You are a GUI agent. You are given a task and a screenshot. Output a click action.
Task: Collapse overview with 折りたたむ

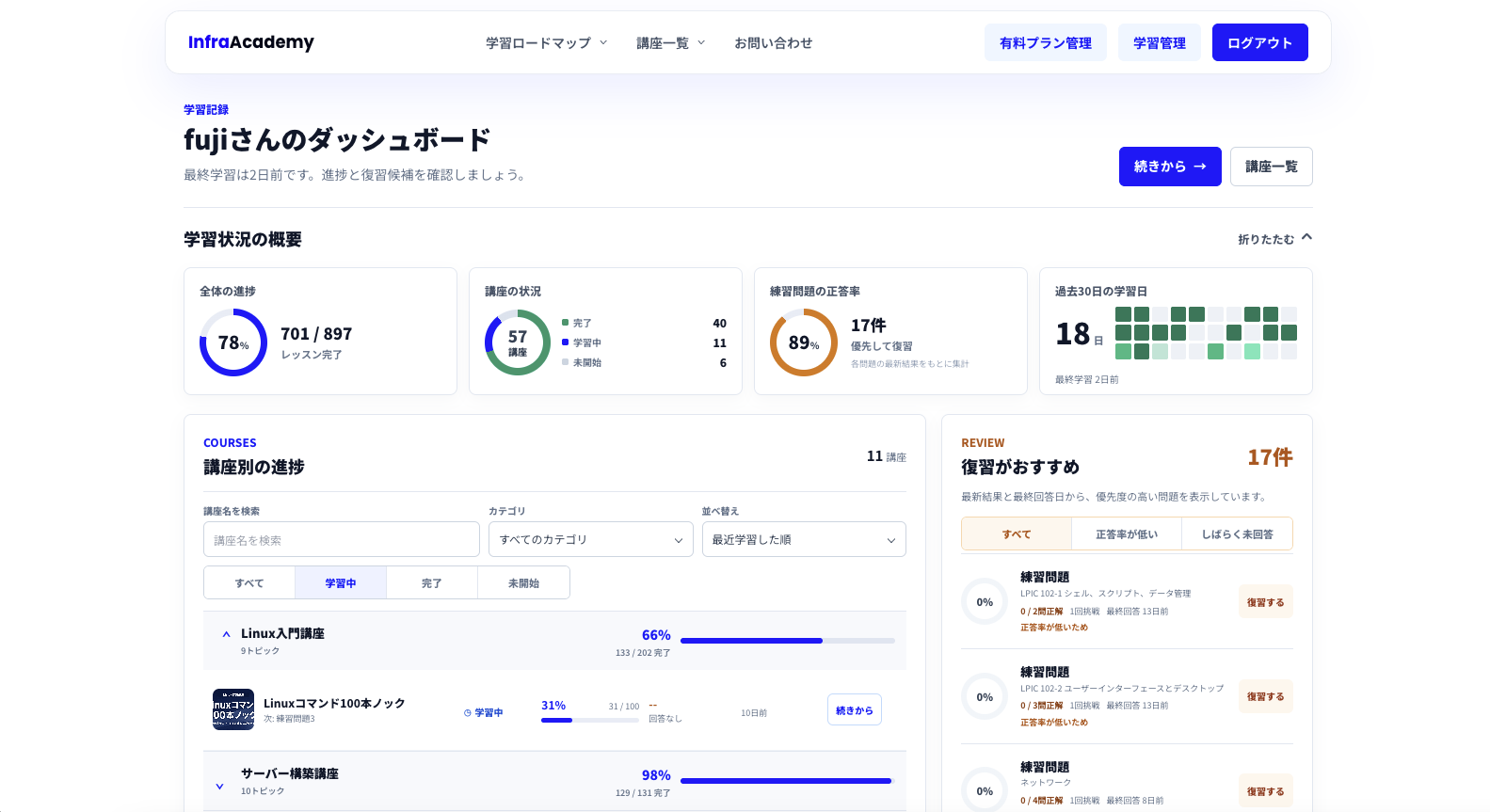1275,239
